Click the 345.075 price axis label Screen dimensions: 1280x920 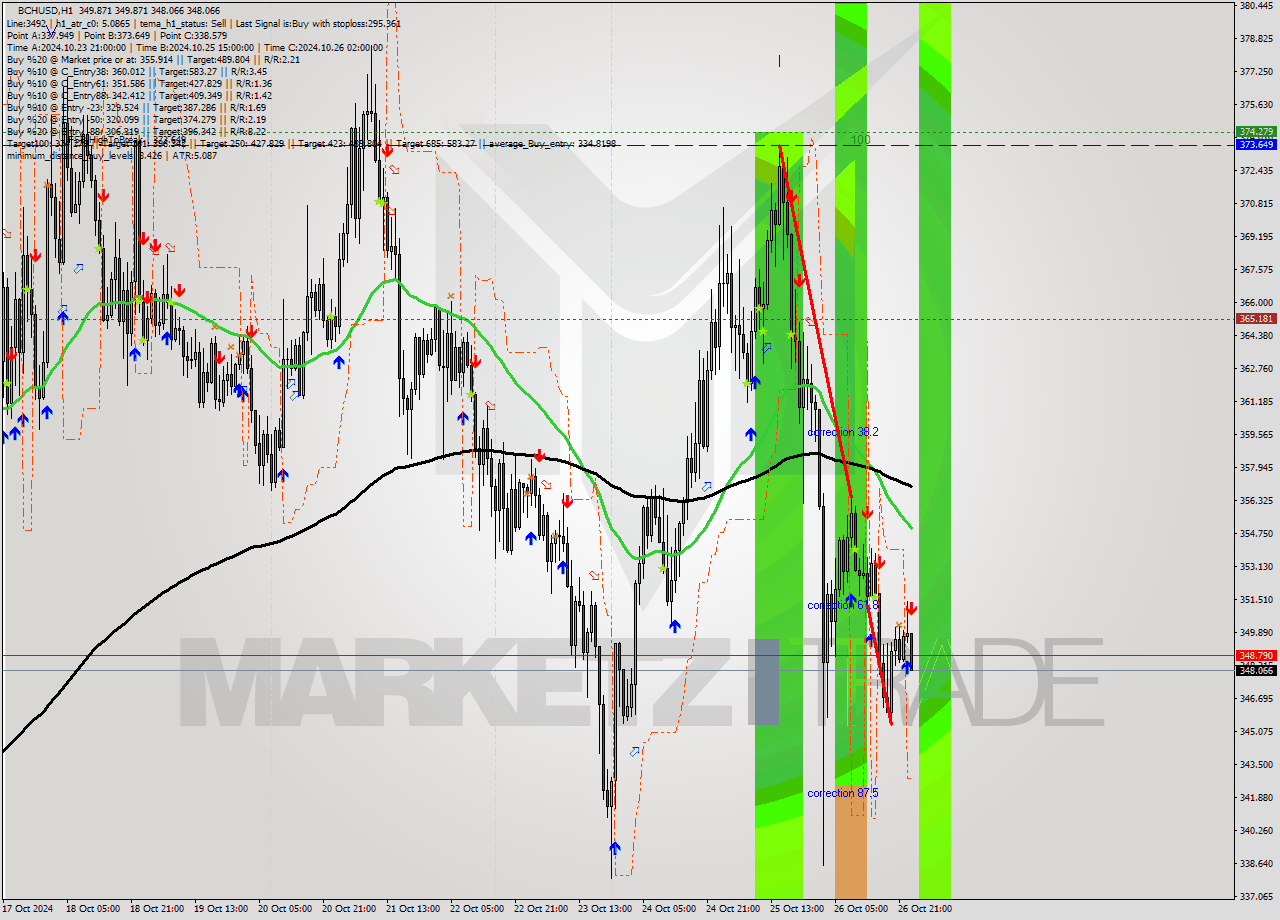pos(1256,732)
